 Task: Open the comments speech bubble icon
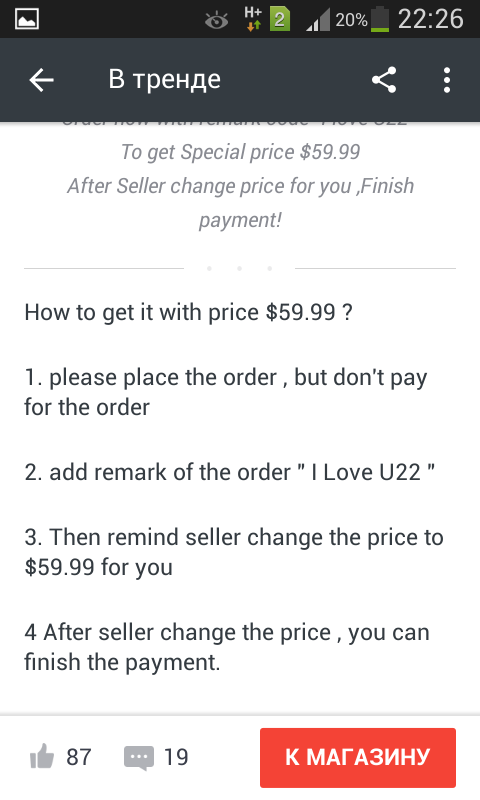click(x=139, y=758)
